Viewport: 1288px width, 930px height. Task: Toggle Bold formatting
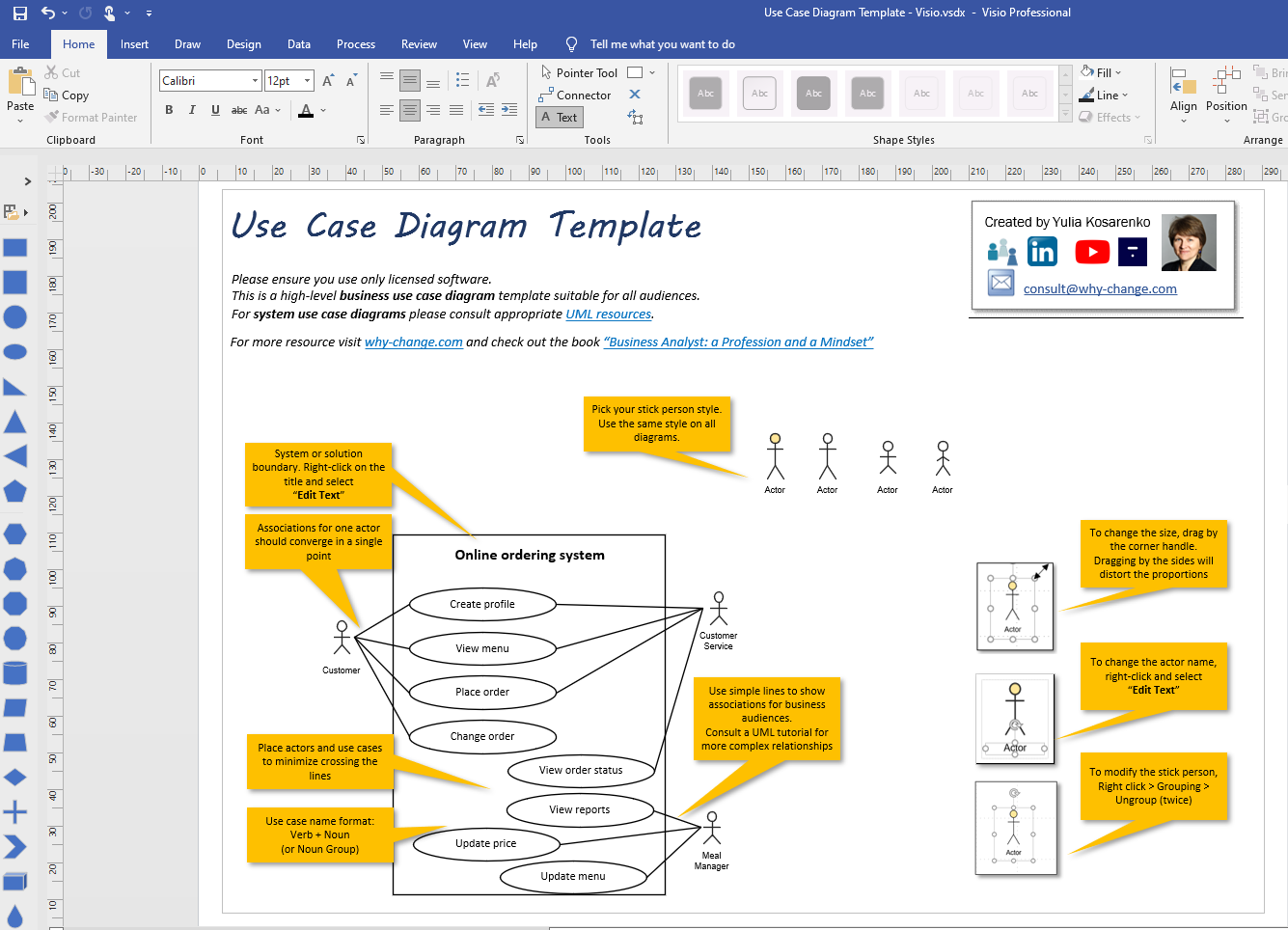tap(169, 110)
